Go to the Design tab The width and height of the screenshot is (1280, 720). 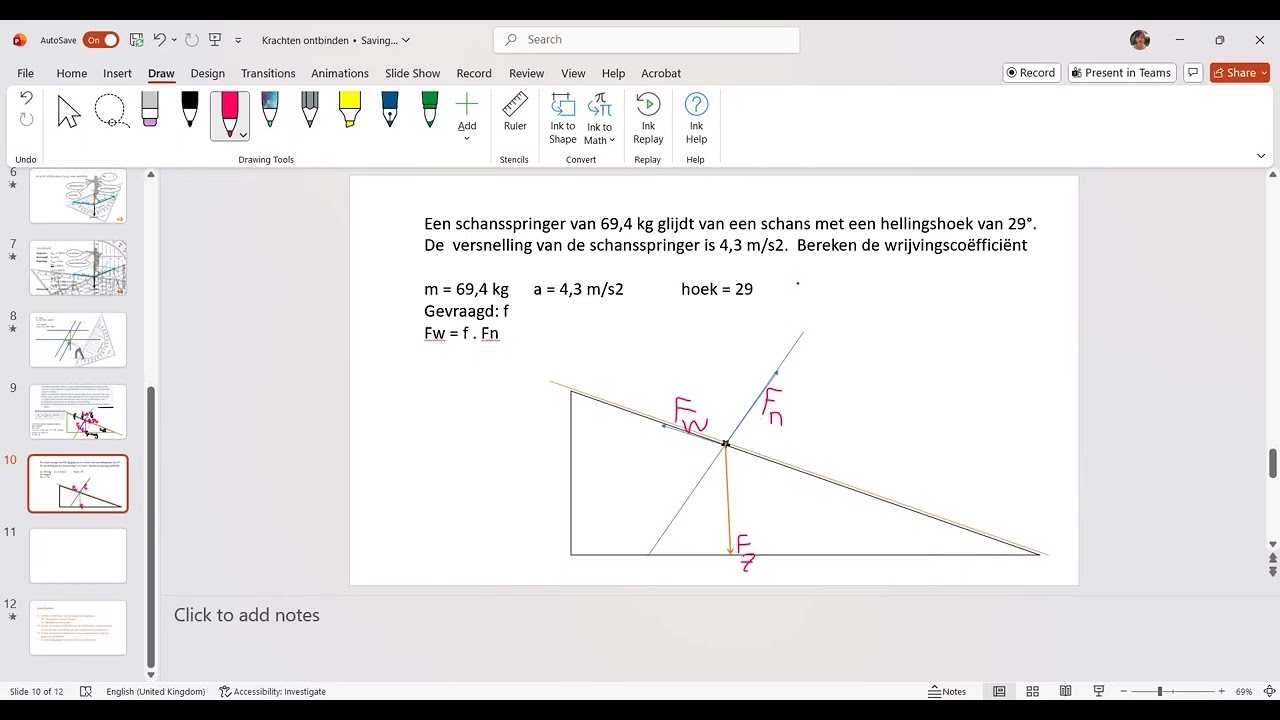click(x=208, y=73)
